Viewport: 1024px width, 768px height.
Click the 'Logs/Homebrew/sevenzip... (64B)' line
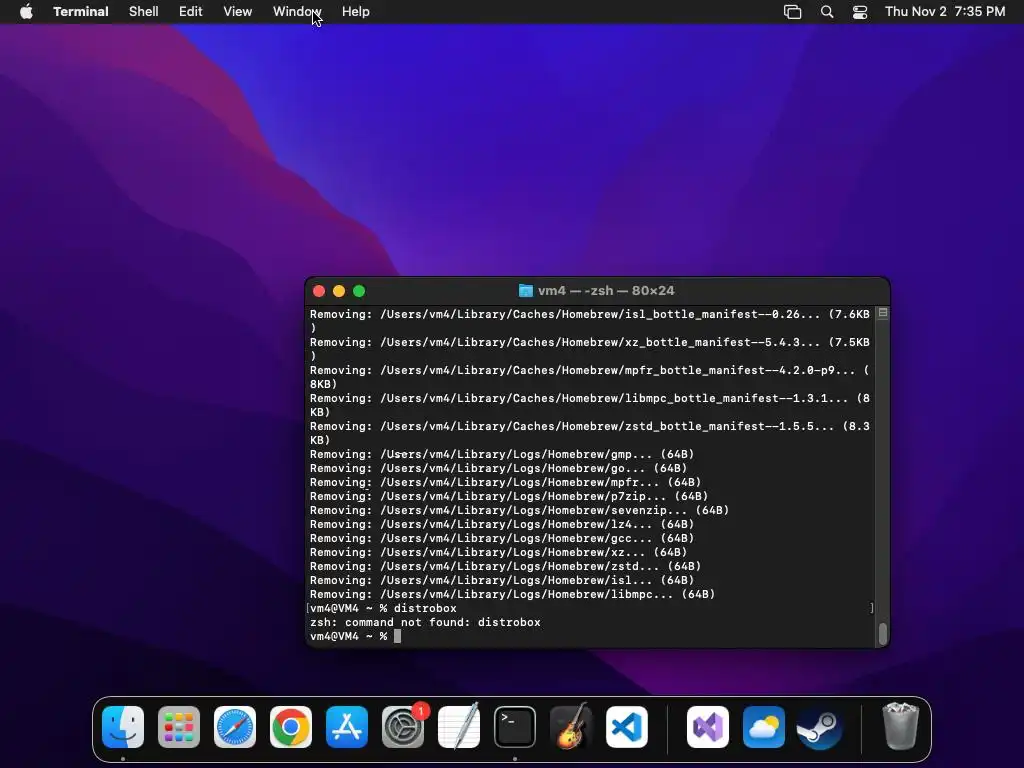tap(519, 510)
